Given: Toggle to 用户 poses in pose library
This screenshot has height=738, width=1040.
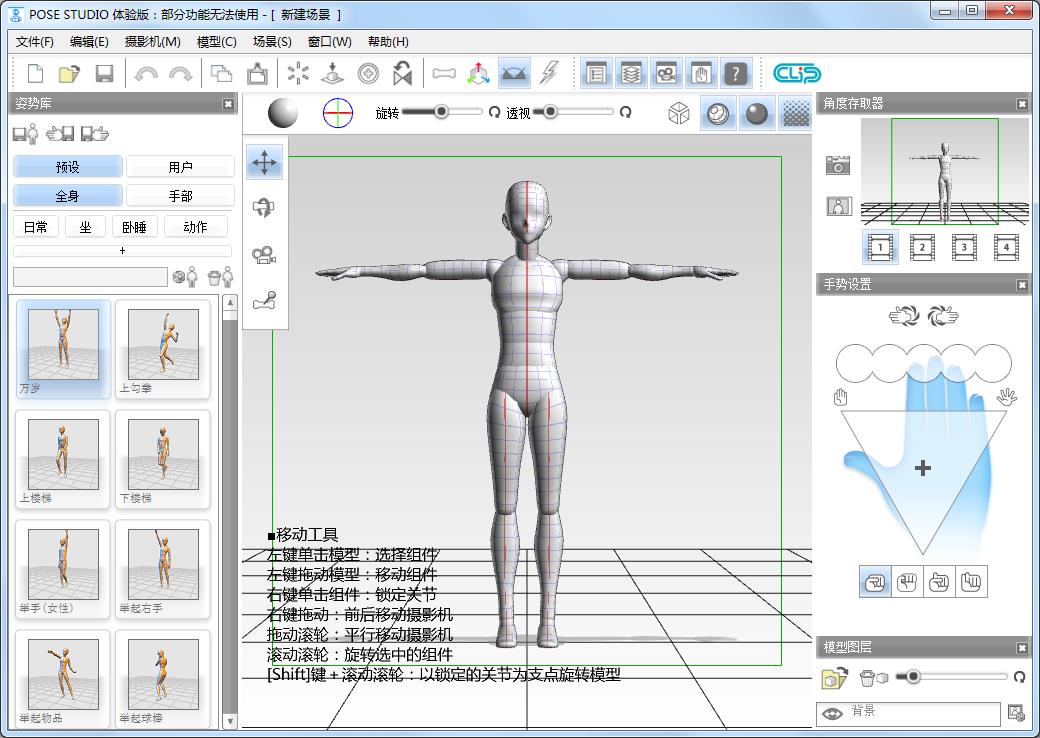Looking at the screenshot, I should (x=180, y=165).
